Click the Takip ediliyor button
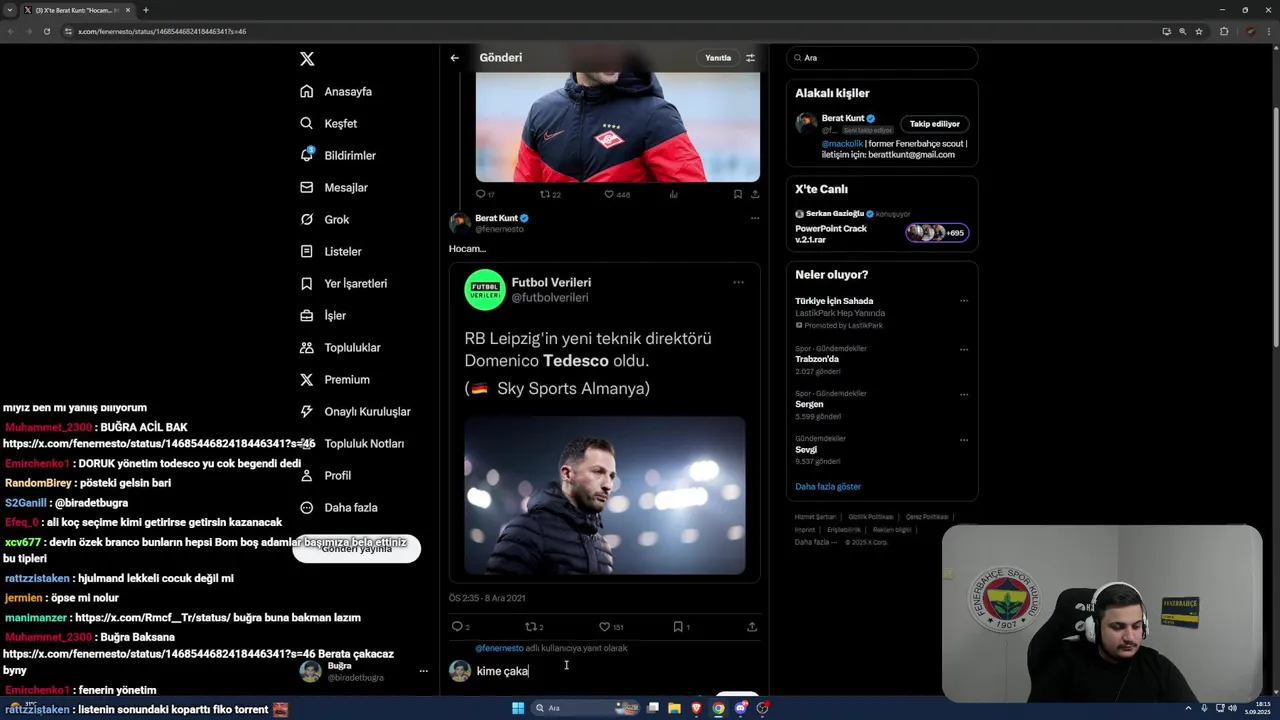1280x720 pixels. (935, 124)
